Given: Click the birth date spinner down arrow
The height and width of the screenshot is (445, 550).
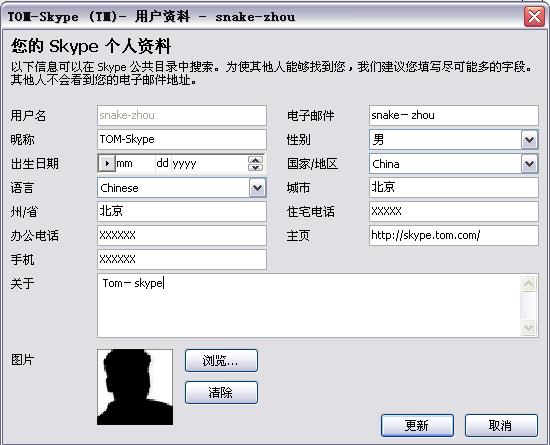Looking at the screenshot, I should coord(255,167).
